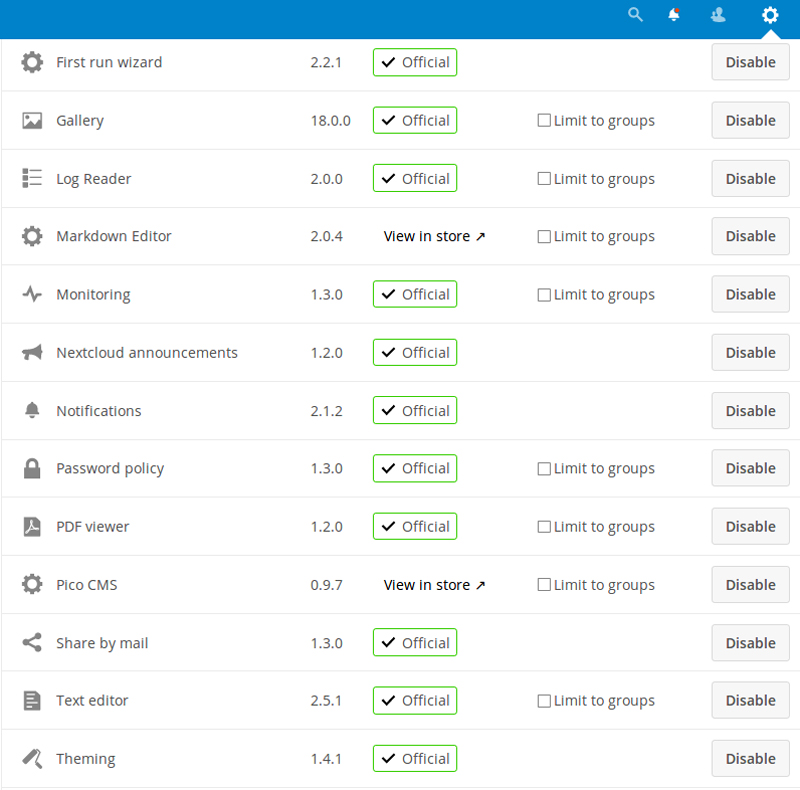
Task: Select the Gallery app icon
Action: (31, 120)
